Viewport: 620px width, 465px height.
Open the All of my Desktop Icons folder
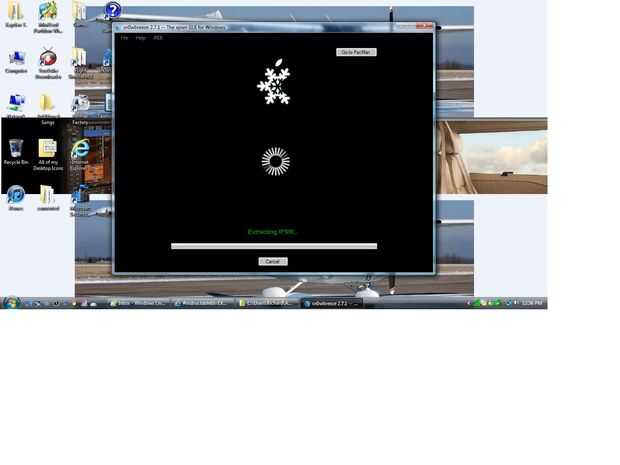[48, 154]
